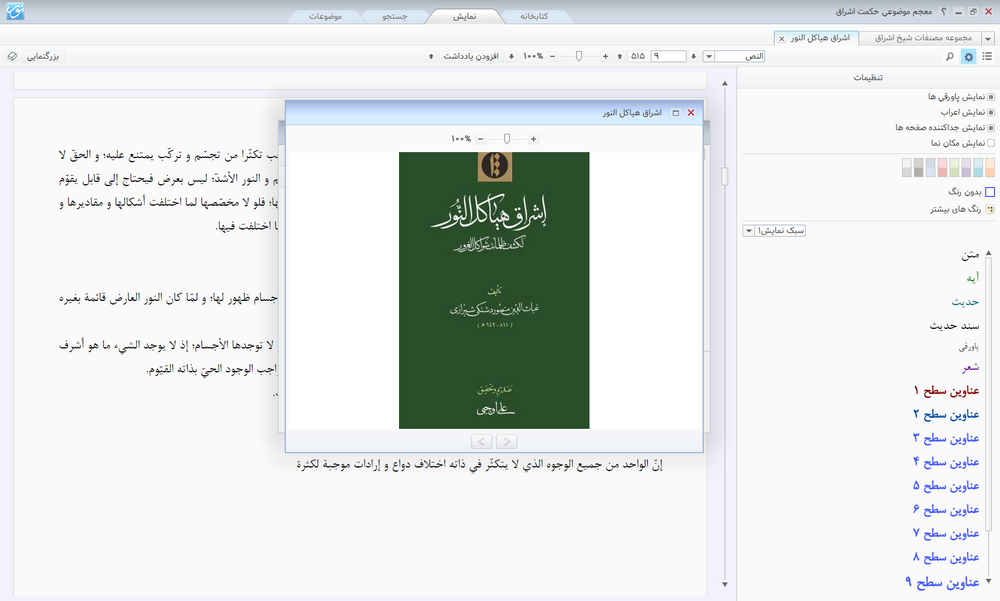This screenshot has width=1000, height=601.
Task: Open the table of contents list icon
Action: (987, 57)
